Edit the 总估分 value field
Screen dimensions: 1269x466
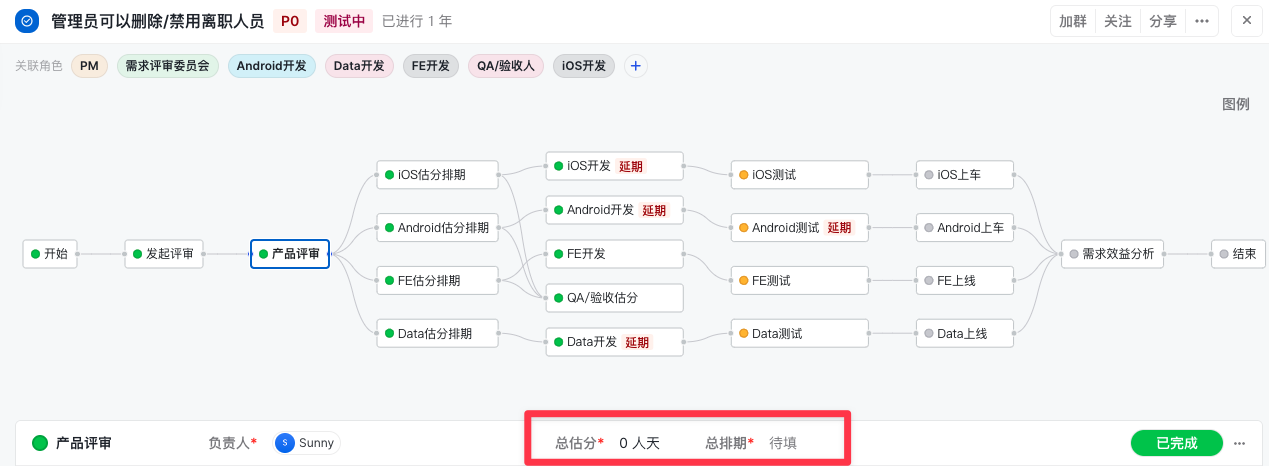tap(640, 443)
